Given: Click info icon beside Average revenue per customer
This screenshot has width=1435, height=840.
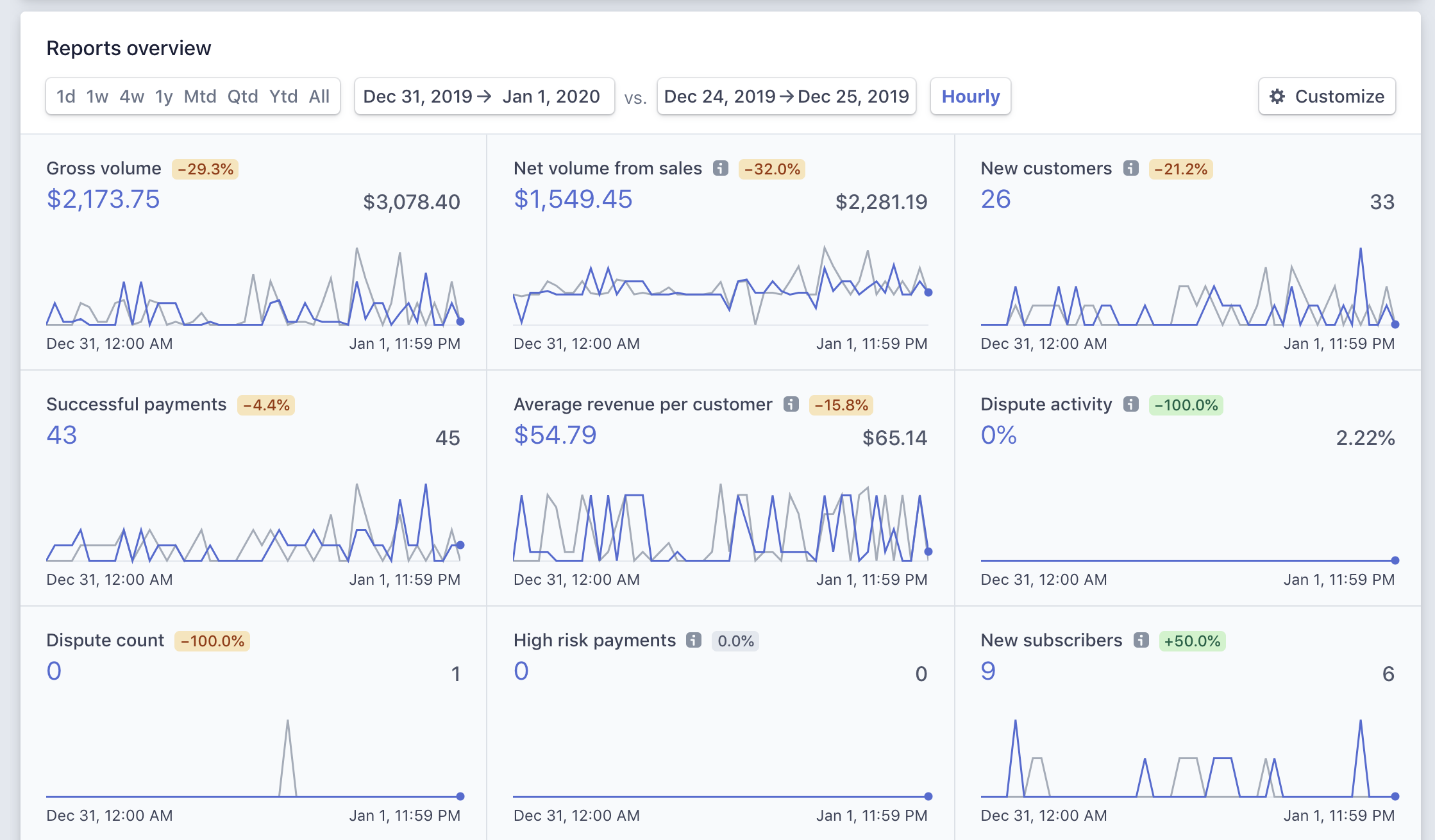Looking at the screenshot, I should coord(791,405).
